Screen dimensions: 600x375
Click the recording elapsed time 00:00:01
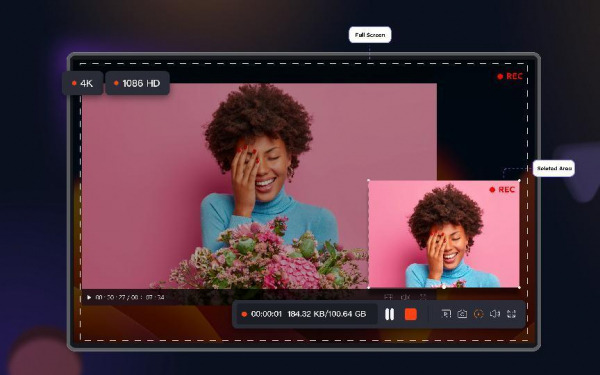pyautogui.click(x=266, y=314)
